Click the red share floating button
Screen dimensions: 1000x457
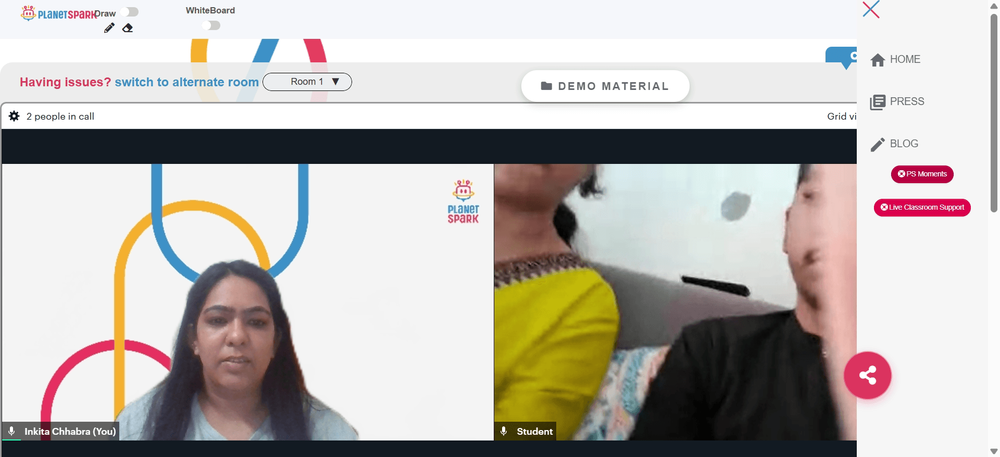tap(867, 375)
